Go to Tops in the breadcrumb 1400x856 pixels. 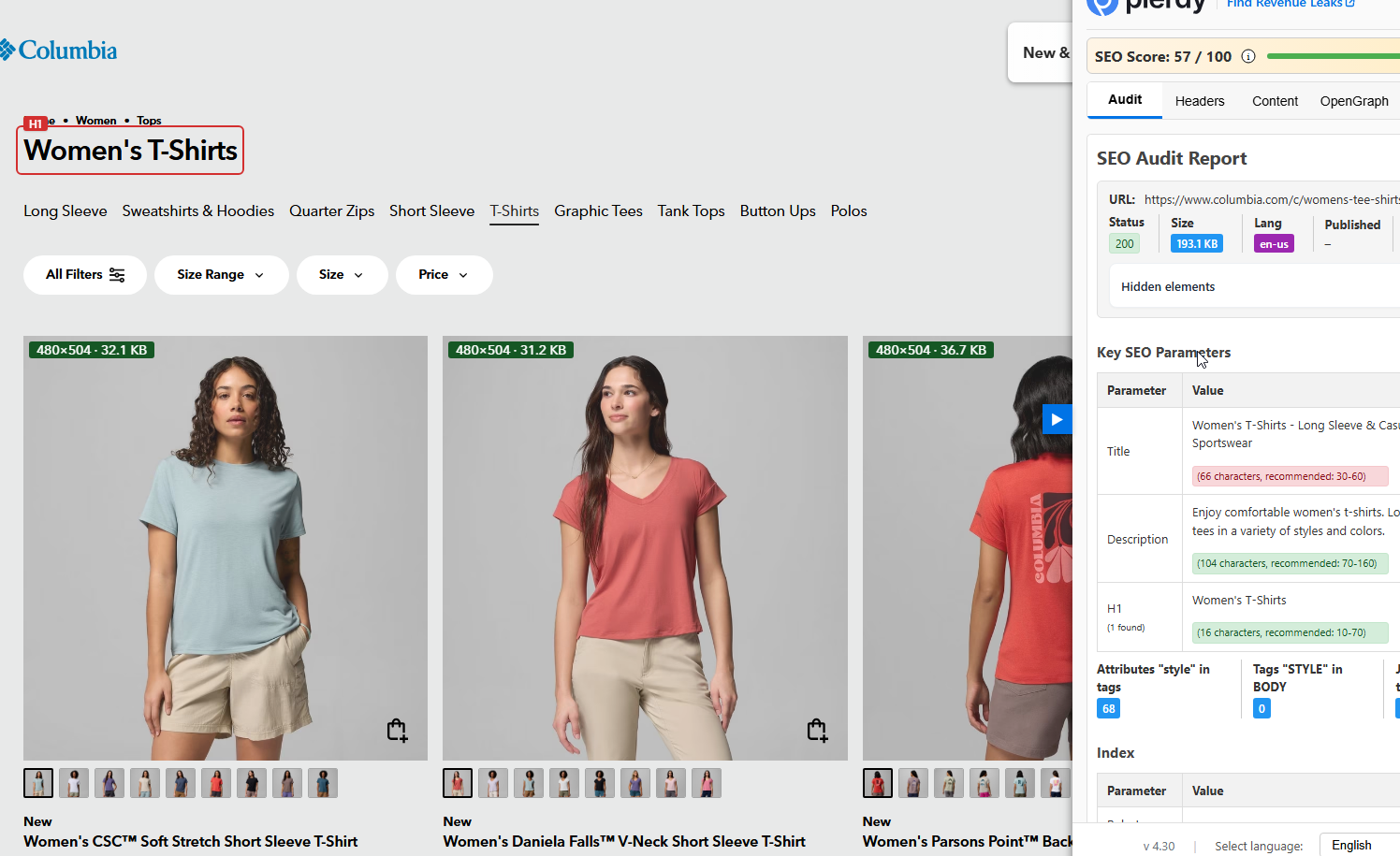149,121
